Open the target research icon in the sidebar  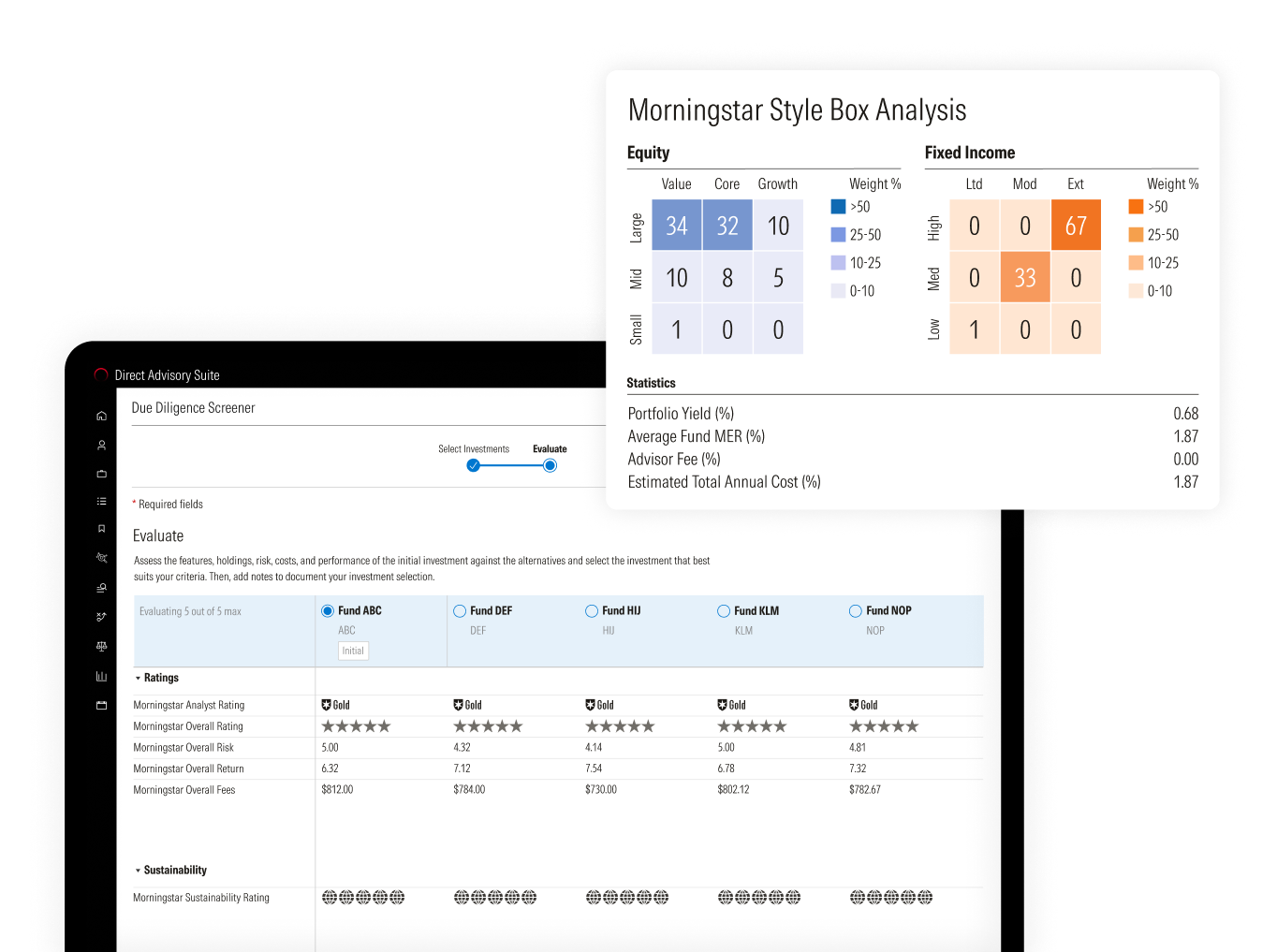tap(101, 558)
